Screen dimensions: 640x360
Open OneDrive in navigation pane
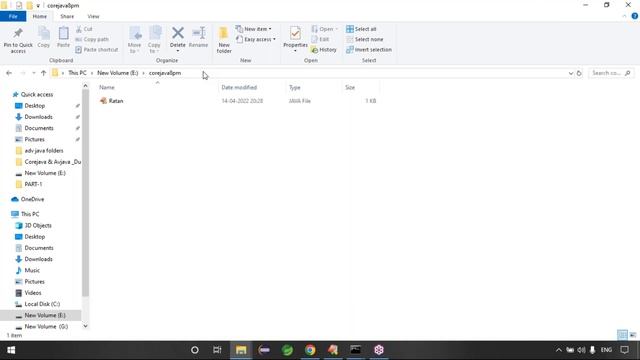[32, 199]
